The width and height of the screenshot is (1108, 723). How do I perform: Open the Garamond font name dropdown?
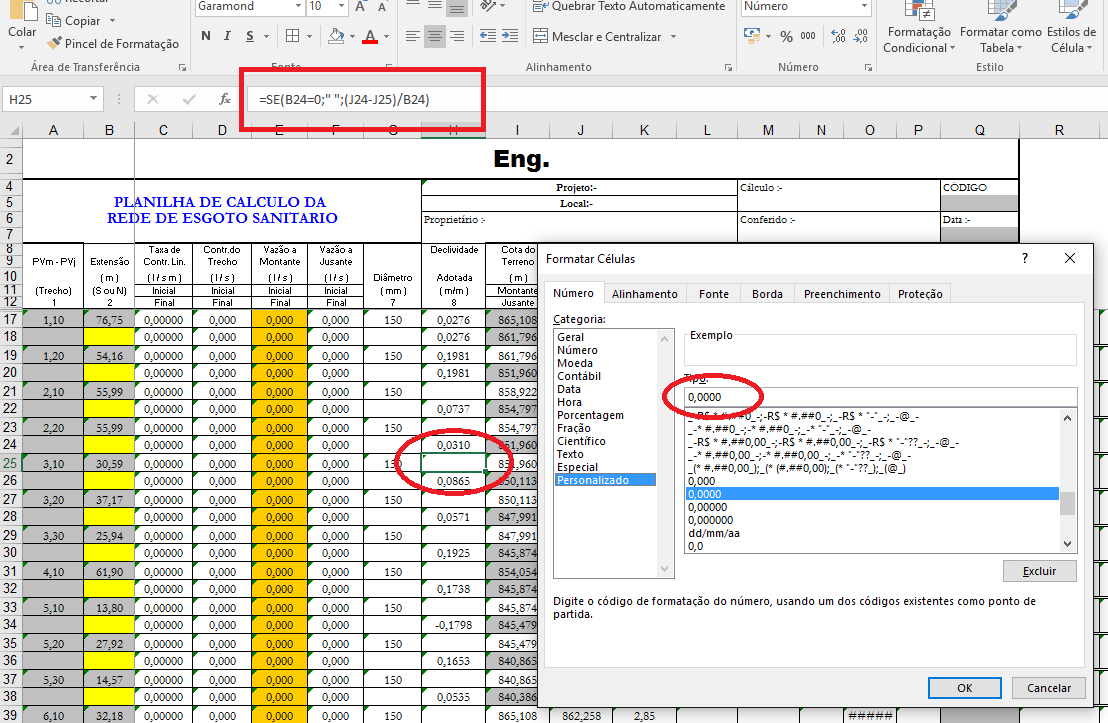(x=297, y=6)
